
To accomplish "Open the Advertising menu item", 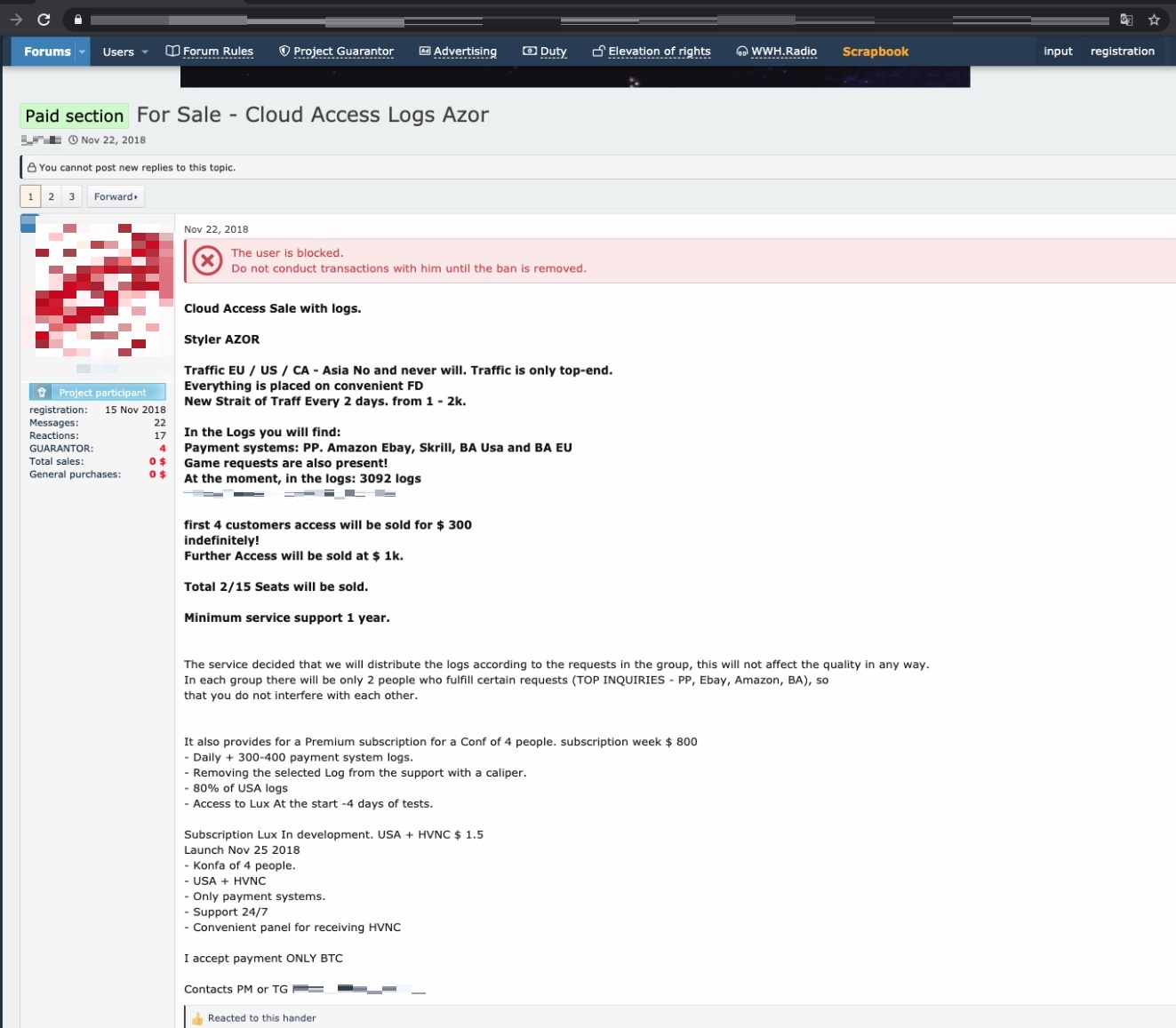I will point(458,52).
